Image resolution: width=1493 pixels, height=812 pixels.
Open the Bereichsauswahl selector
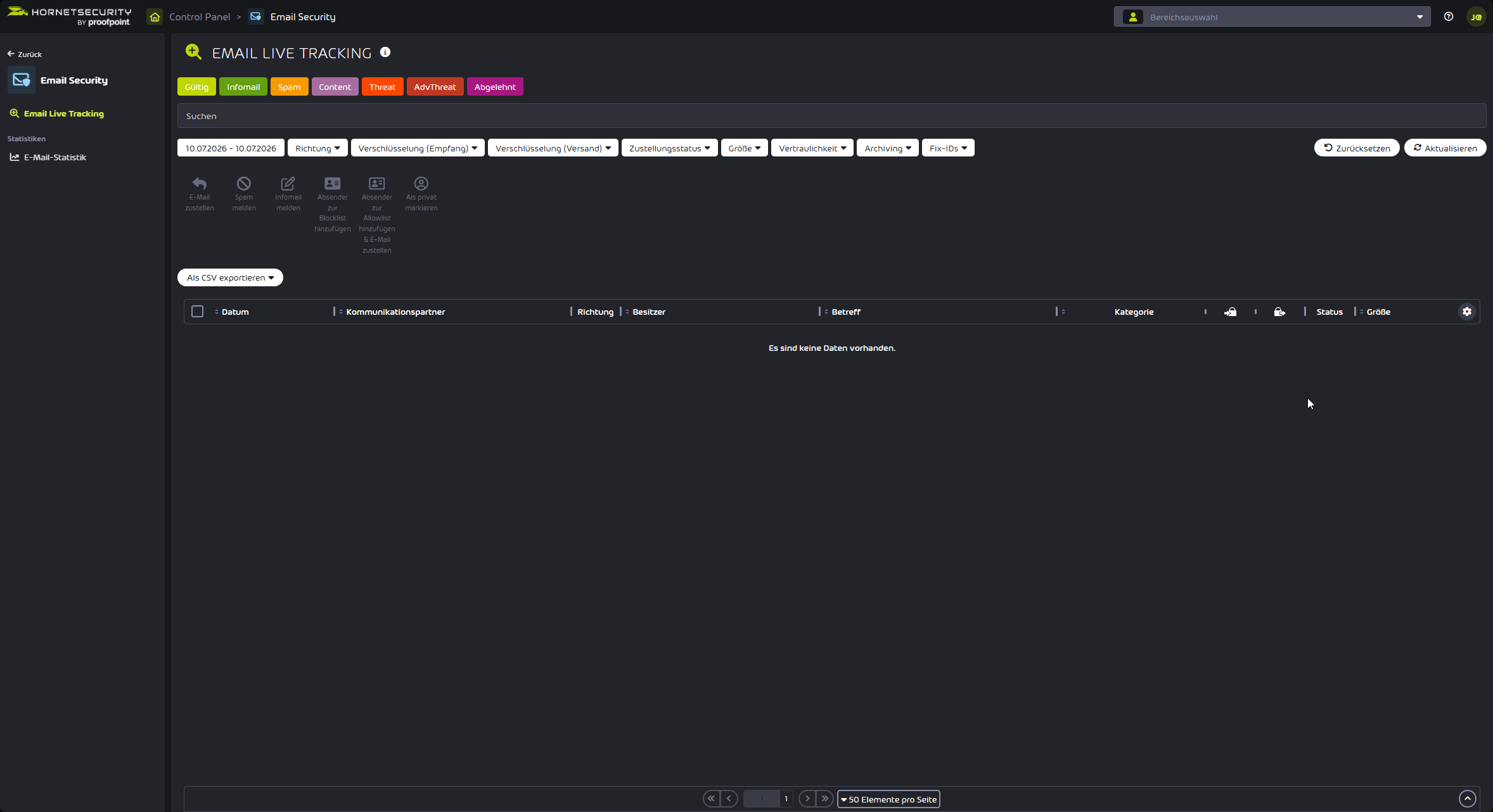[x=1272, y=17]
